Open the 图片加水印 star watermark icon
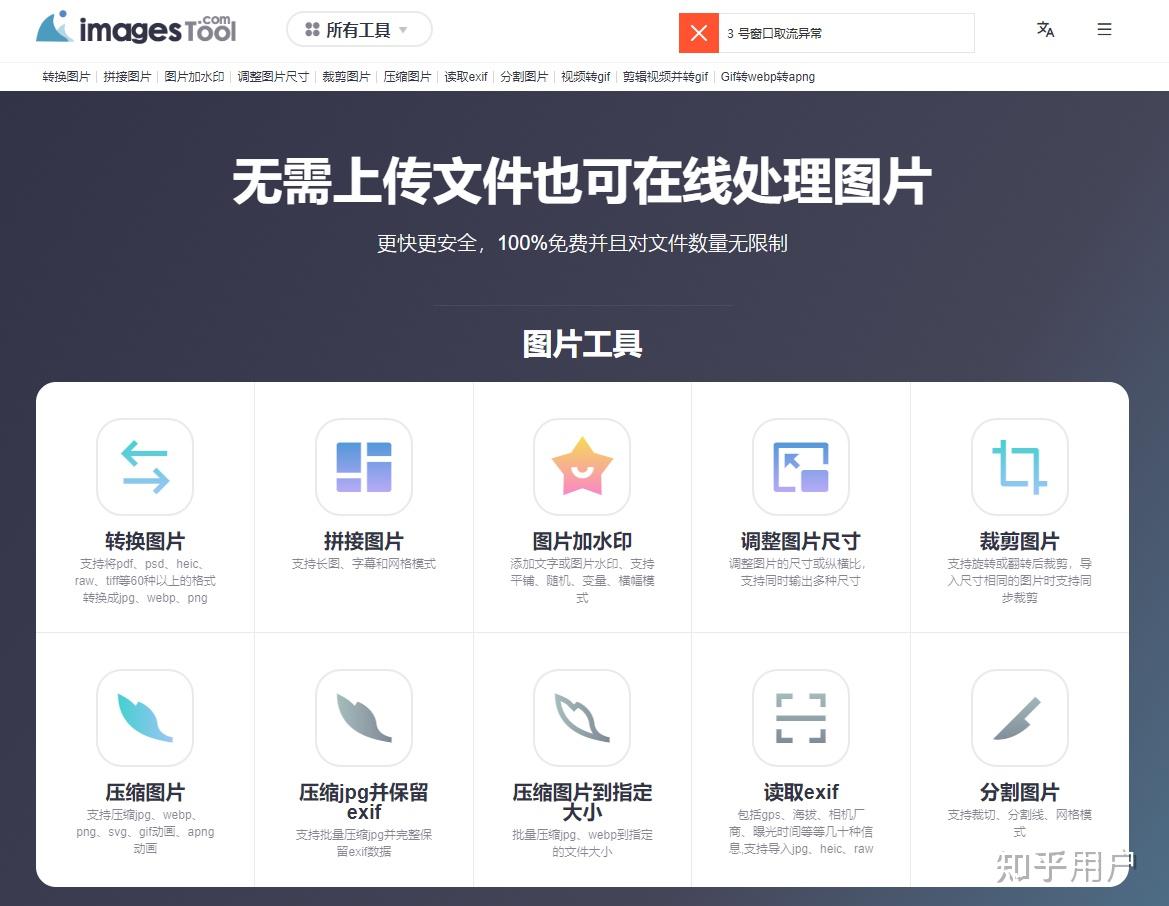The width and height of the screenshot is (1169, 906). pyautogui.click(x=581, y=467)
